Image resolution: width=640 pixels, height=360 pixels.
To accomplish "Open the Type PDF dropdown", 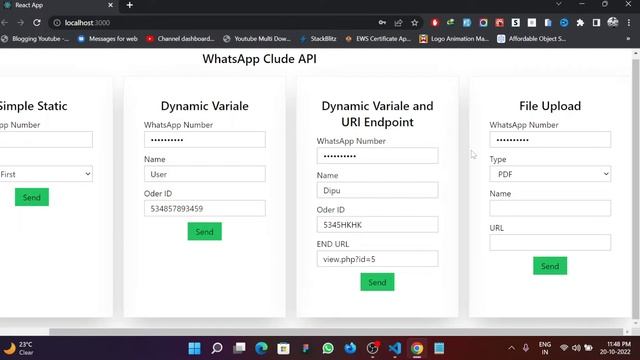I will (x=550, y=174).
